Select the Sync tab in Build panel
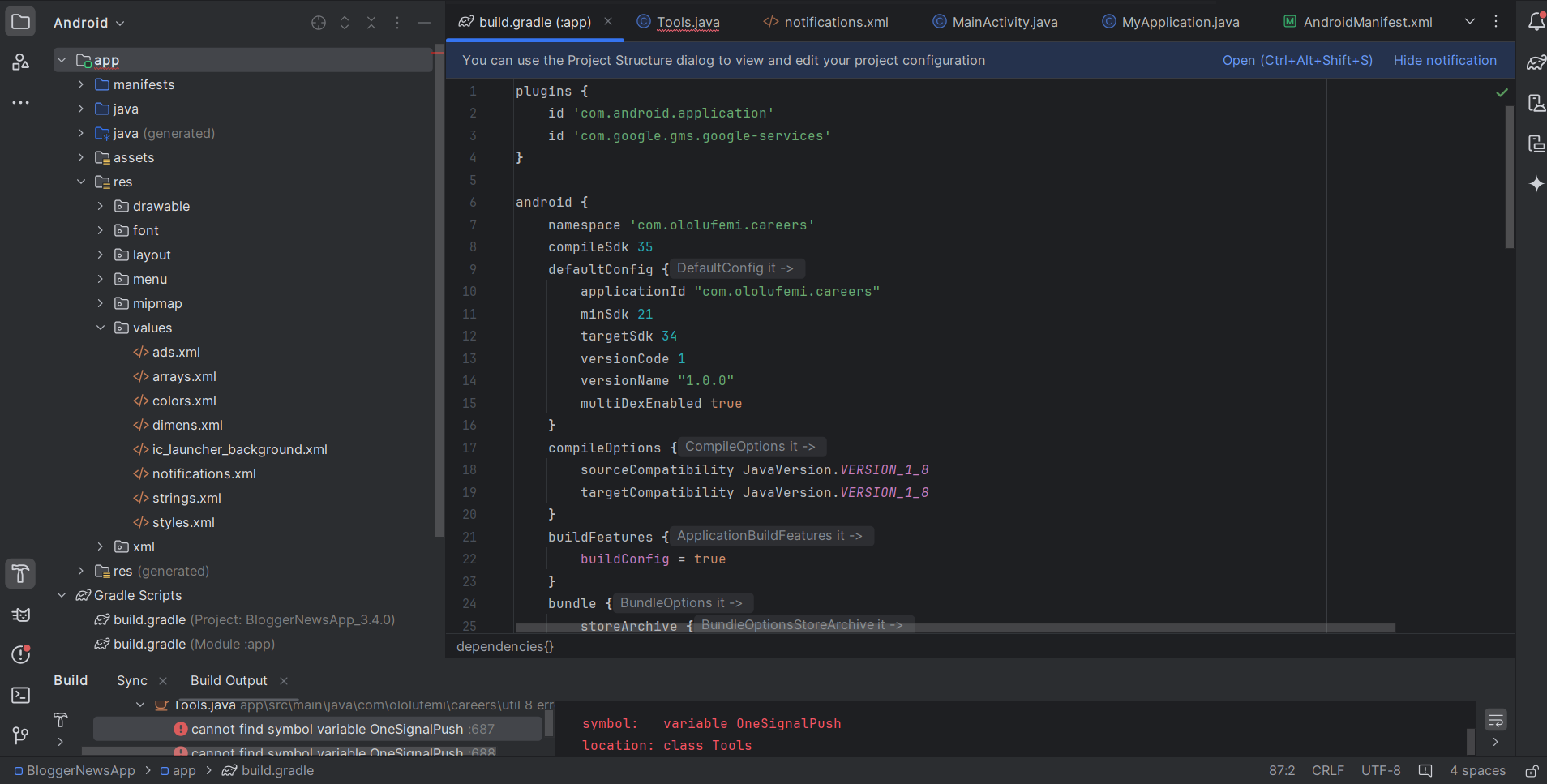 [x=132, y=680]
